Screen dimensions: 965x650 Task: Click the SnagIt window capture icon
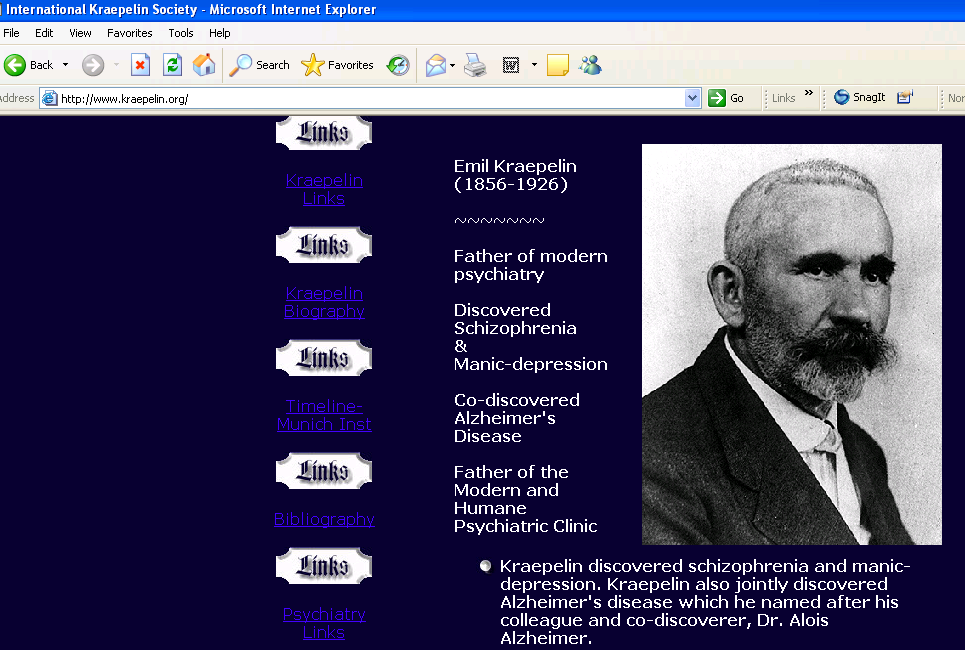905,97
